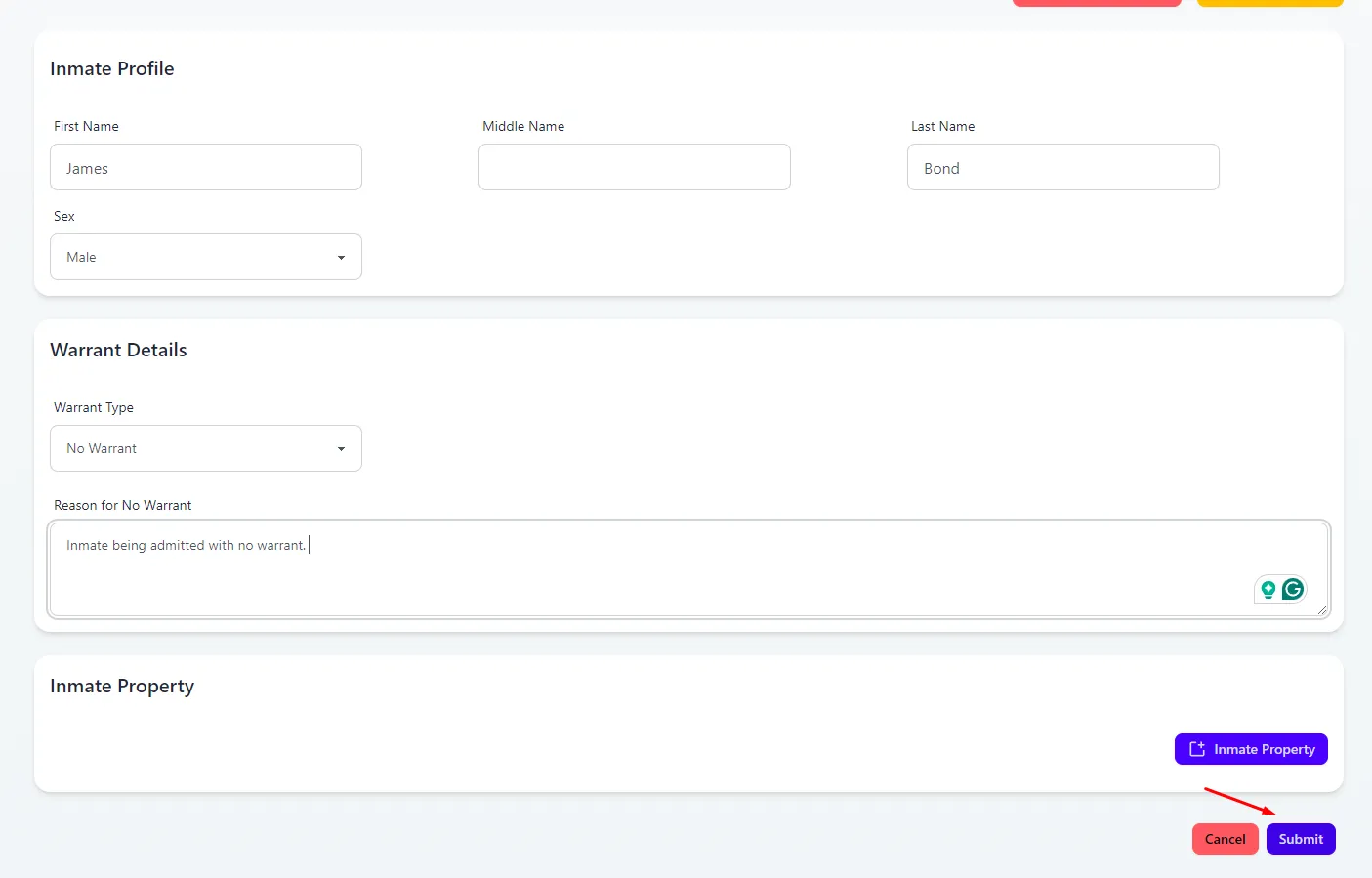1372x878 pixels.
Task: Focus the Last Name field containing Bond
Action: 1062,168
